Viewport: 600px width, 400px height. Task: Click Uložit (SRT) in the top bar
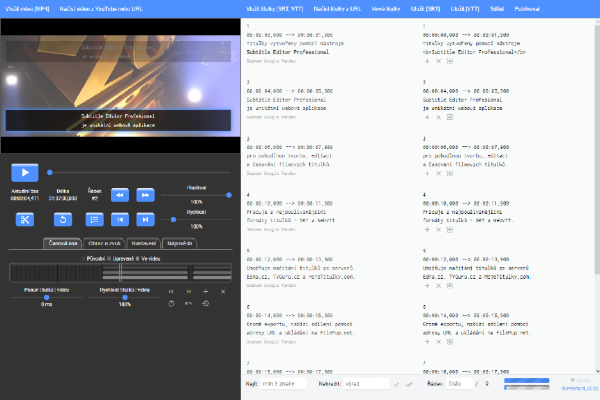tap(425, 7)
